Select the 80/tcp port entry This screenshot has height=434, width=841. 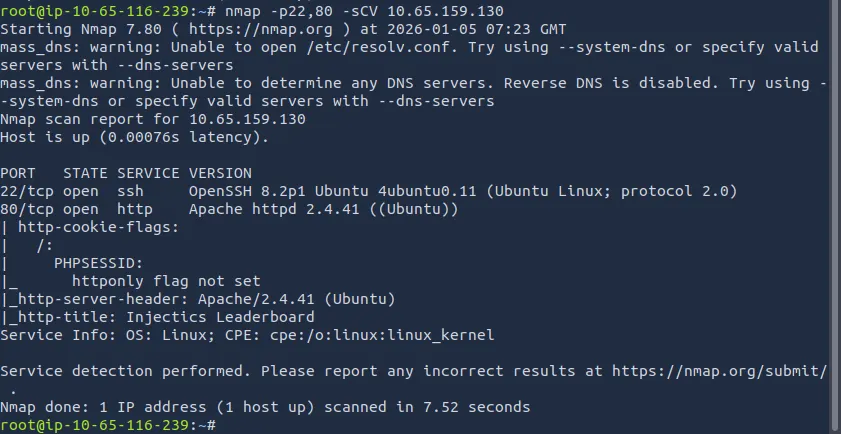27,209
